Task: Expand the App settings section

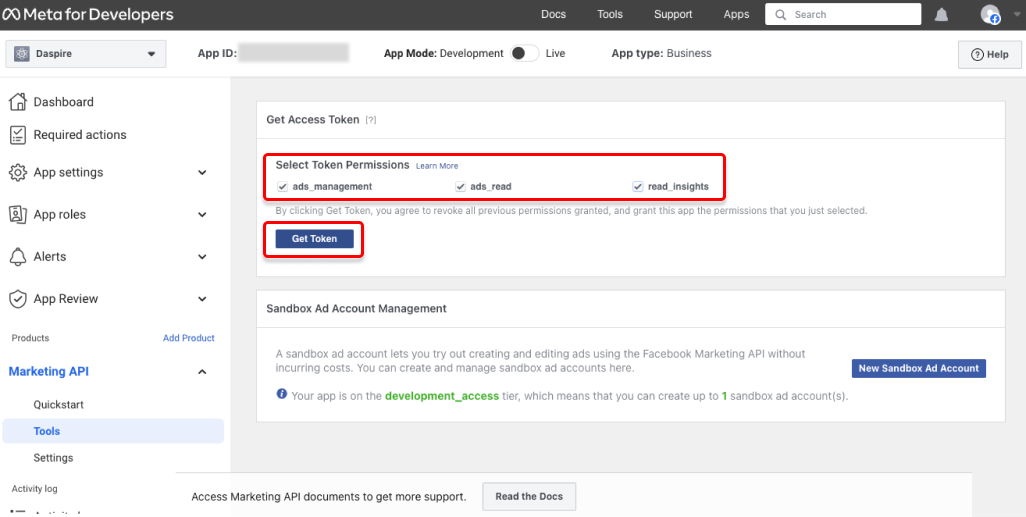Action: point(202,173)
